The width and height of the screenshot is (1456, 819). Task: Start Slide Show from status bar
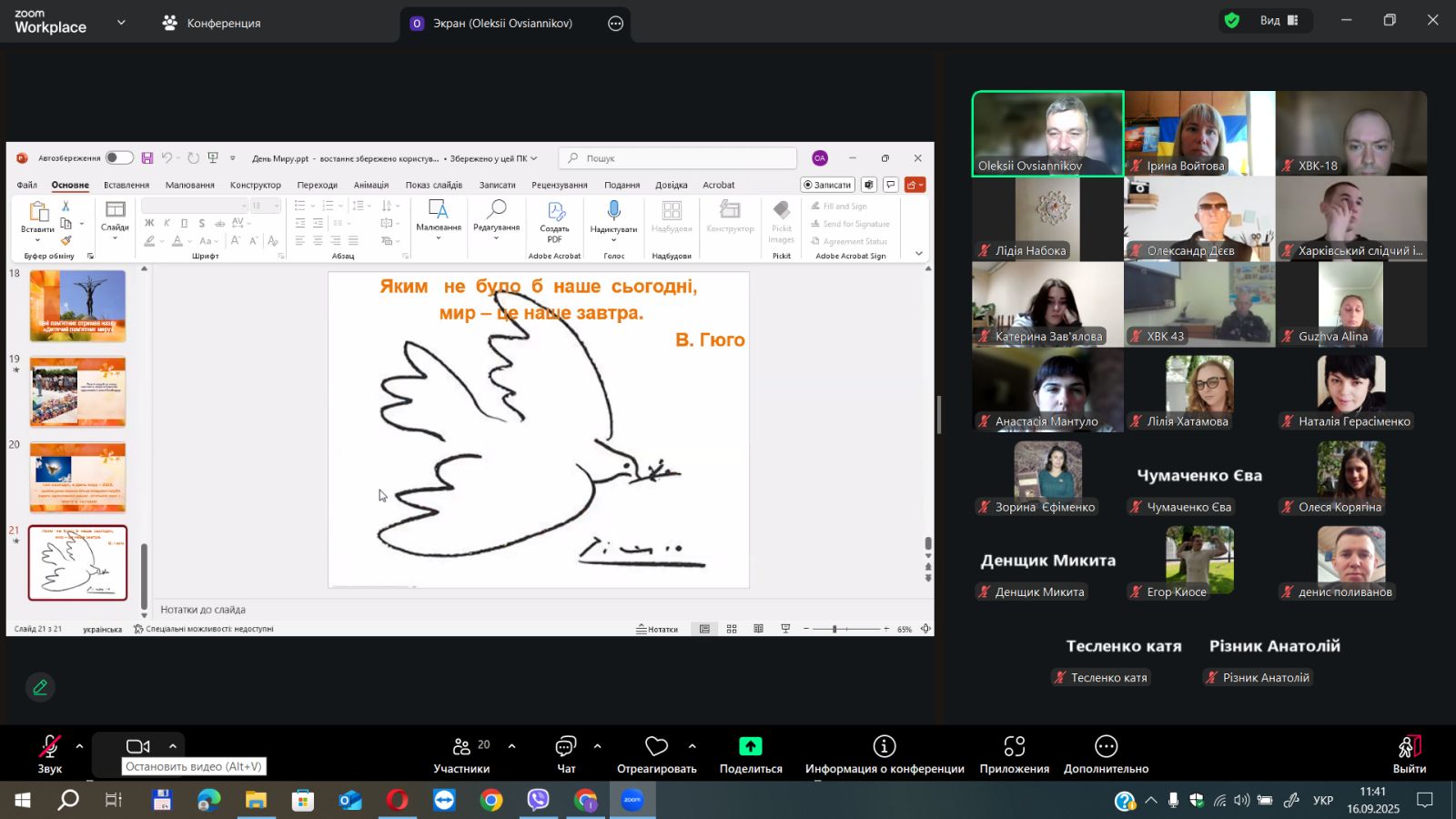[785, 629]
